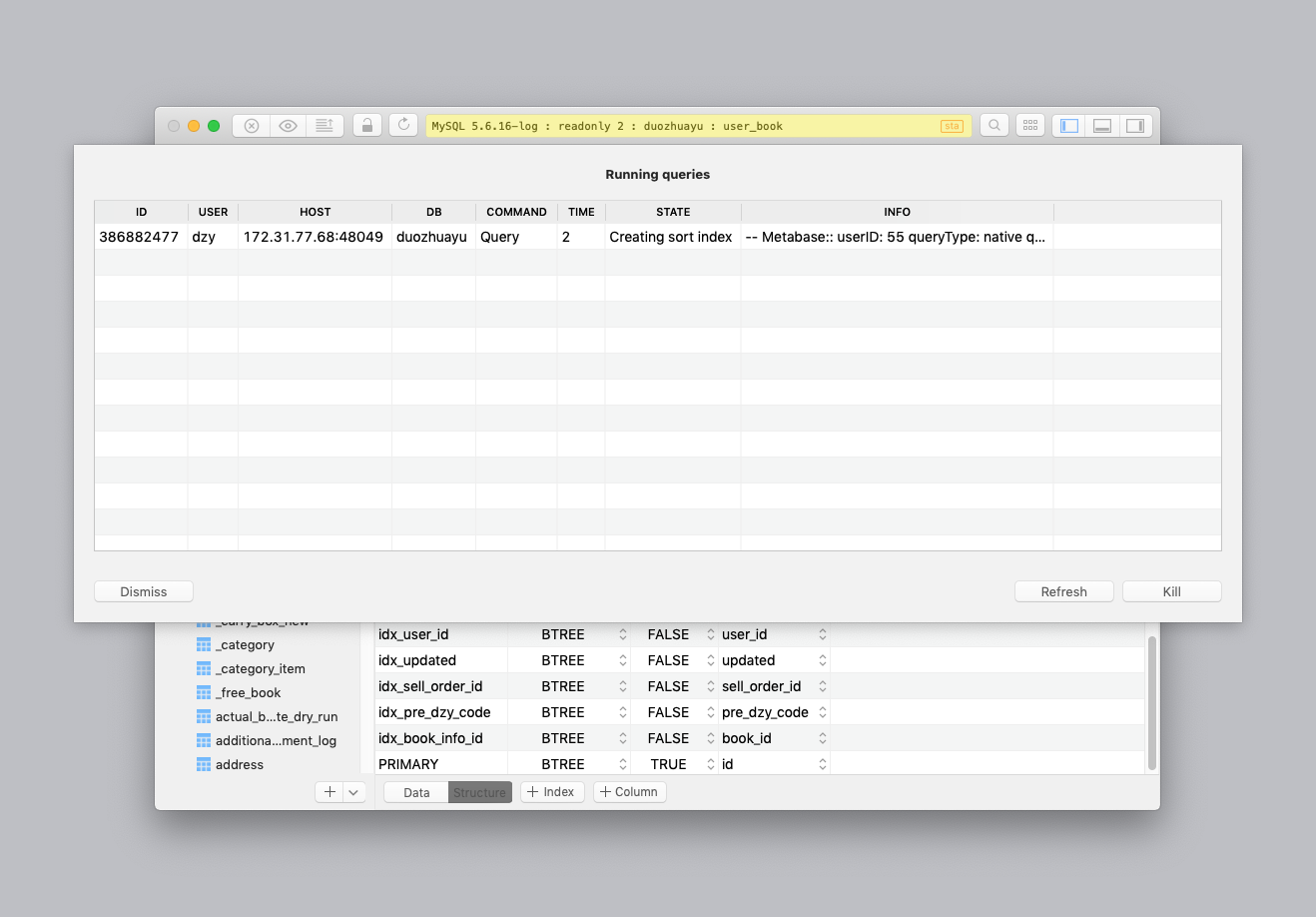This screenshot has width=1316, height=917.
Task: Open the query history toolbar icon
Action: tap(324, 125)
